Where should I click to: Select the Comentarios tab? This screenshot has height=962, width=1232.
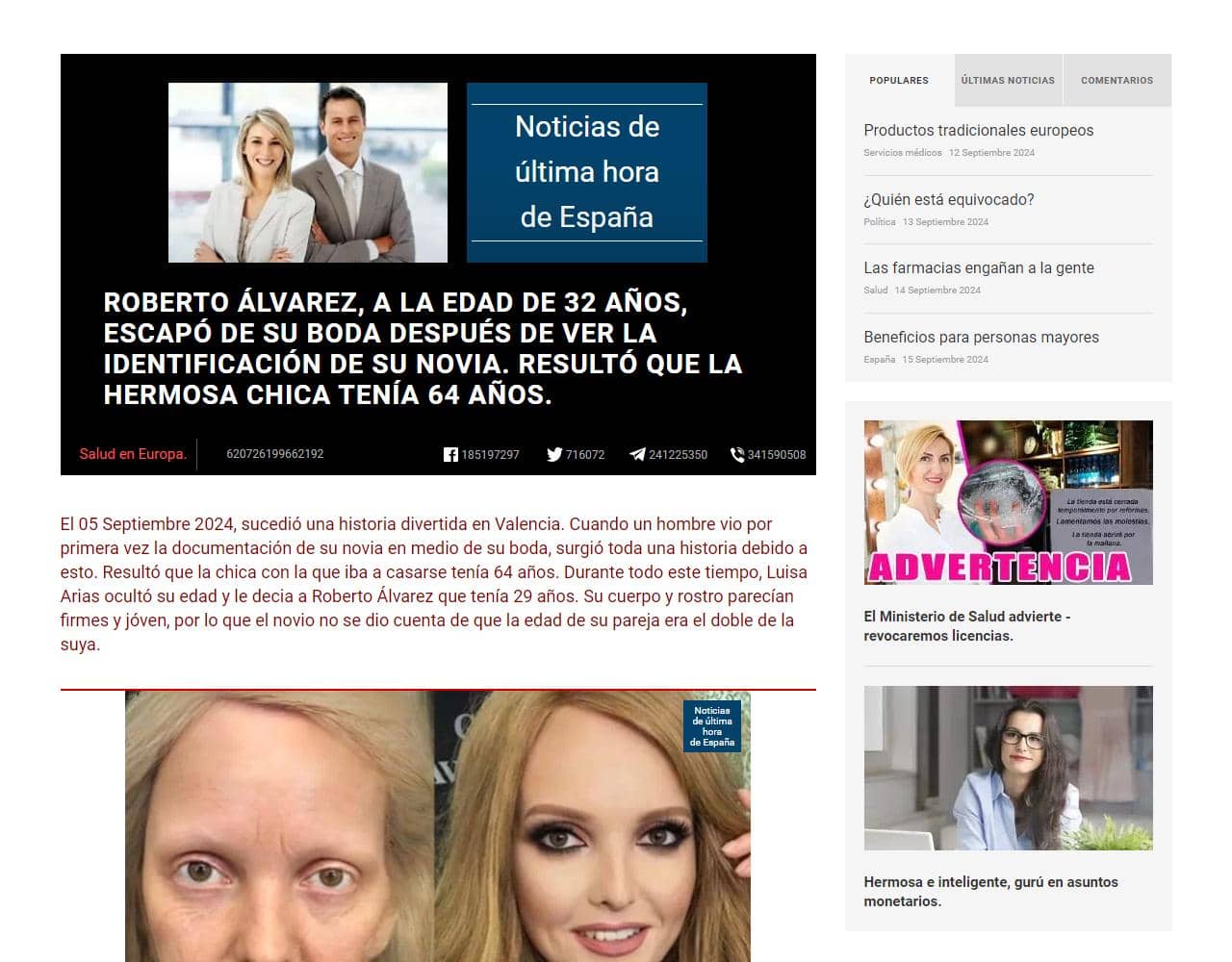pos(1116,81)
